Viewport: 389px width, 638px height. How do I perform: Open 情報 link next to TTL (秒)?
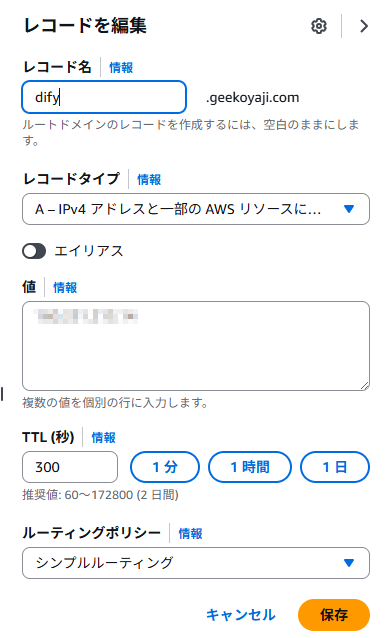103,437
